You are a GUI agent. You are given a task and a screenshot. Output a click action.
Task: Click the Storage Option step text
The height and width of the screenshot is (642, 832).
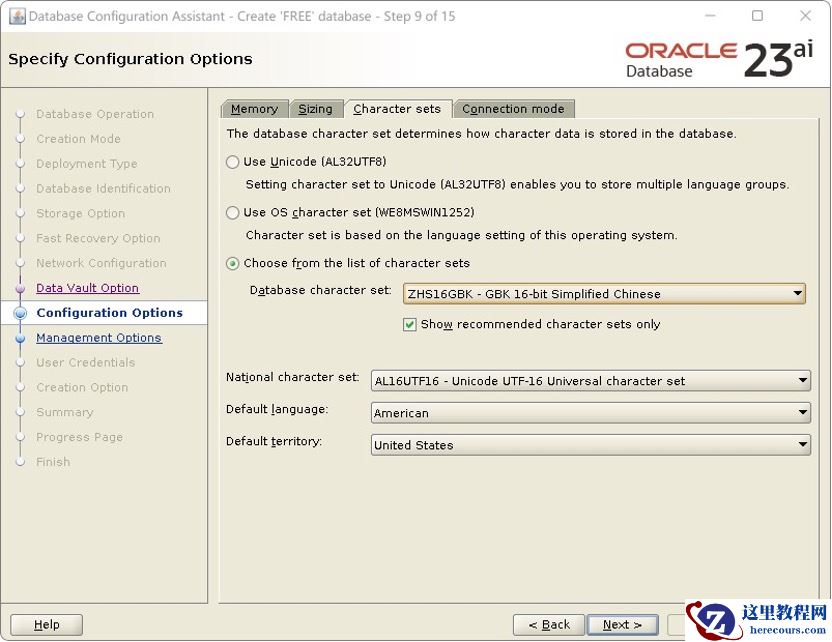click(x=81, y=213)
